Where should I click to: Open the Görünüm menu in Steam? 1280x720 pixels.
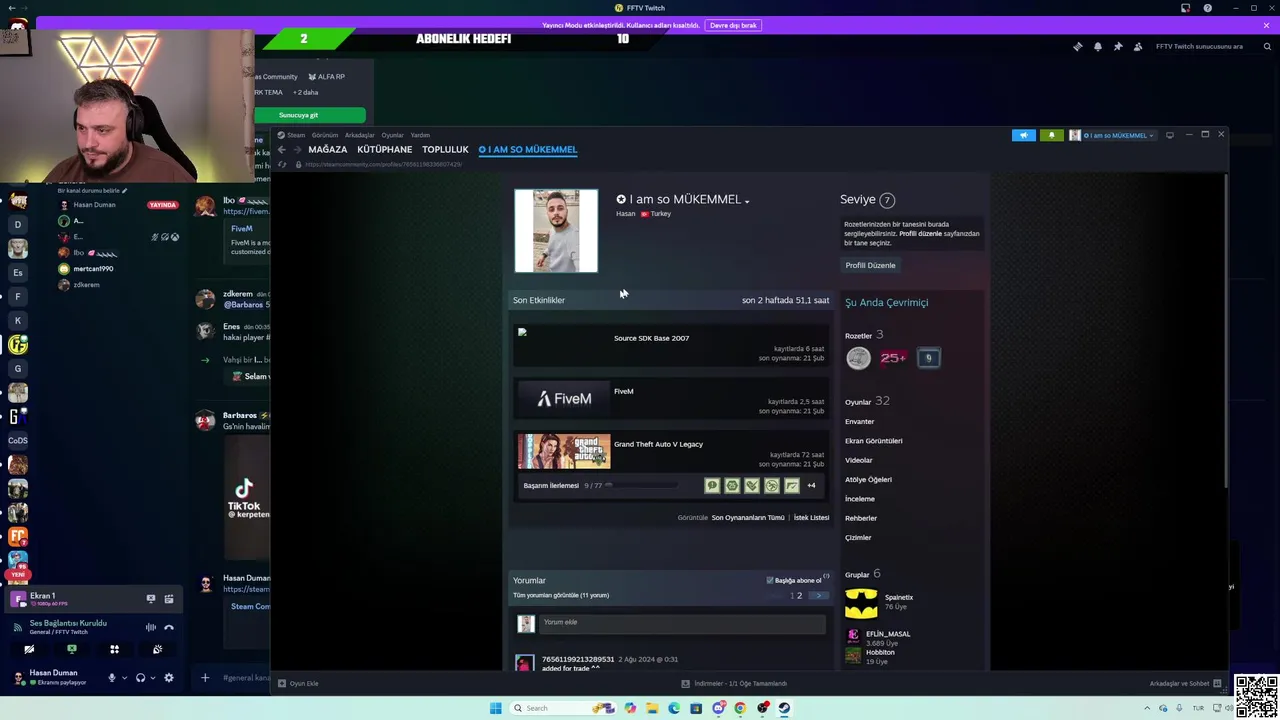coord(325,135)
